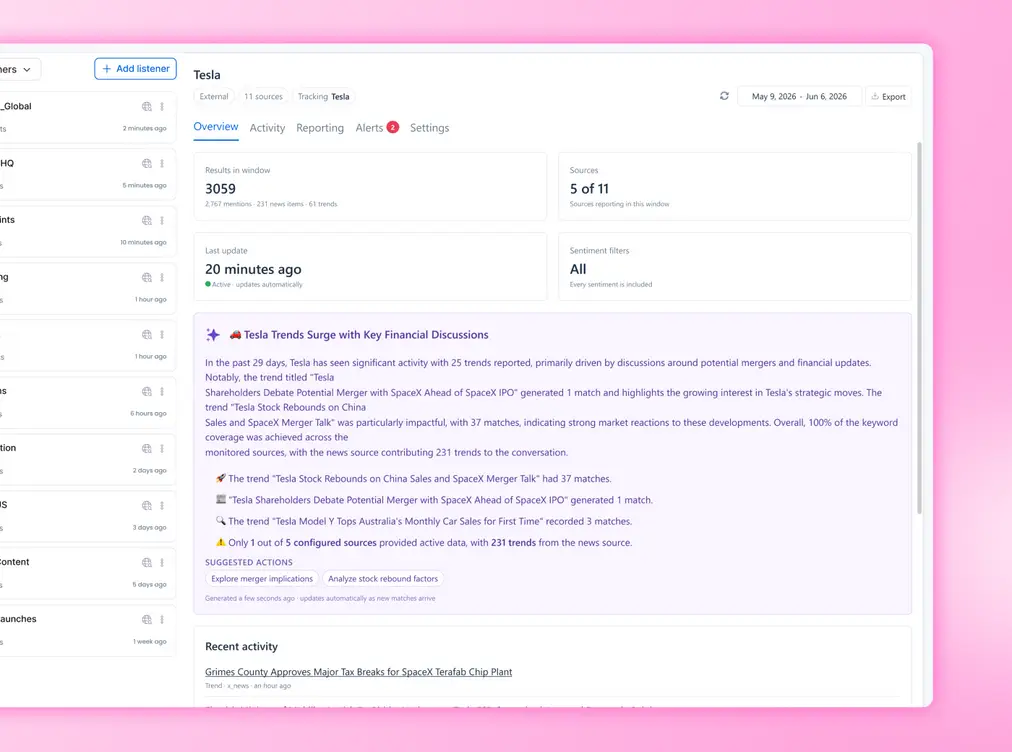Click the globe icon on the _Global listener

(147, 107)
